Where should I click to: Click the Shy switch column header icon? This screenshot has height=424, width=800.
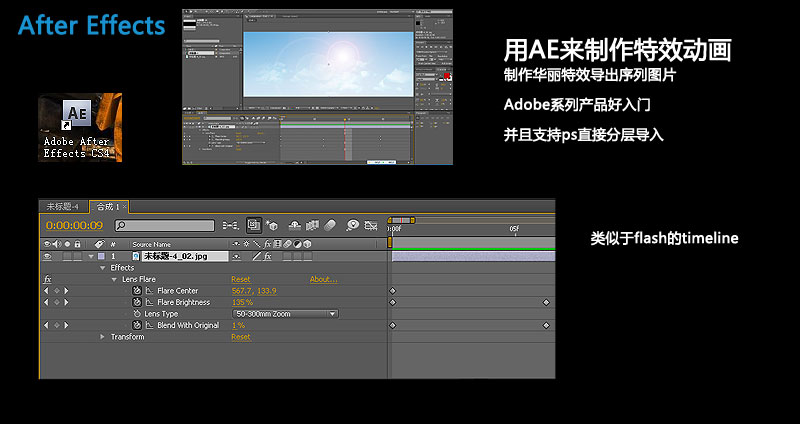[x=236, y=244]
